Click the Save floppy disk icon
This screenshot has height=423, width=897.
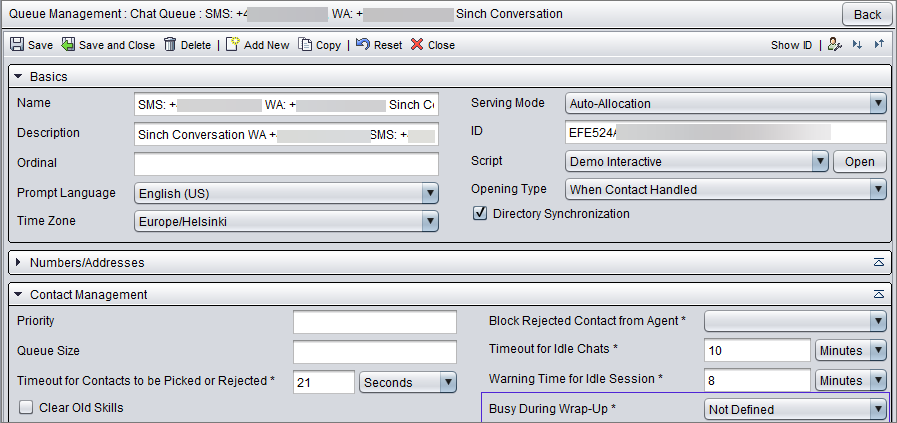(x=17, y=45)
